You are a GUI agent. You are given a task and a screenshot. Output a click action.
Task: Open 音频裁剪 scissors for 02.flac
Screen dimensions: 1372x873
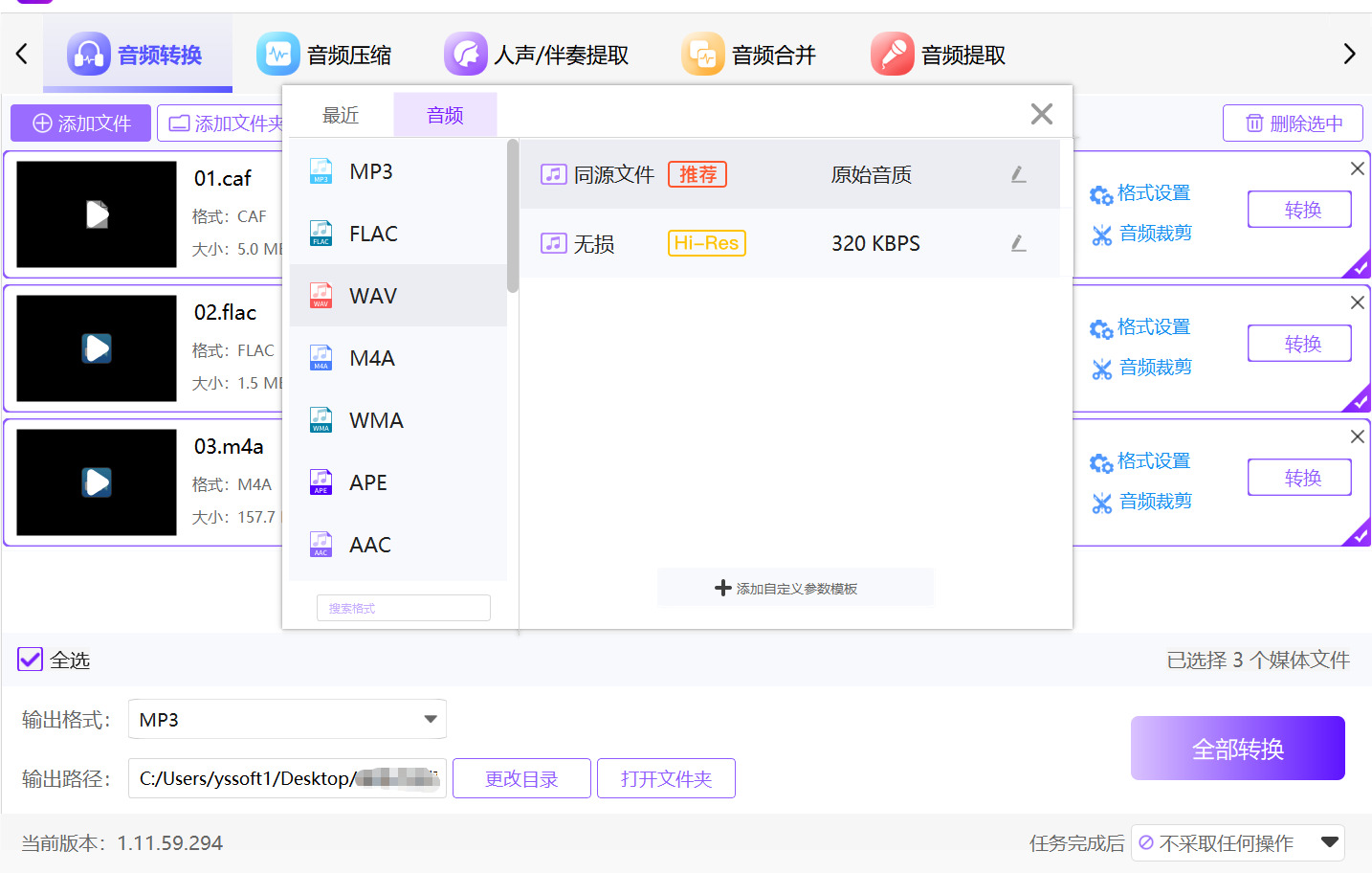click(x=1142, y=368)
